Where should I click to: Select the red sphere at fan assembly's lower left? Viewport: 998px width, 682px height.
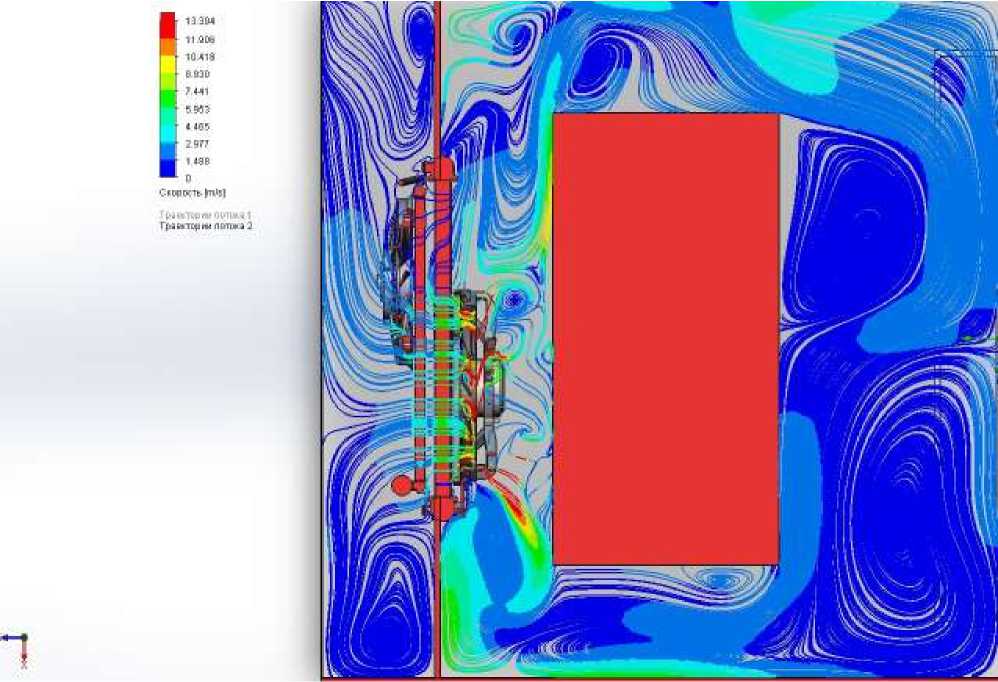tap(402, 486)
